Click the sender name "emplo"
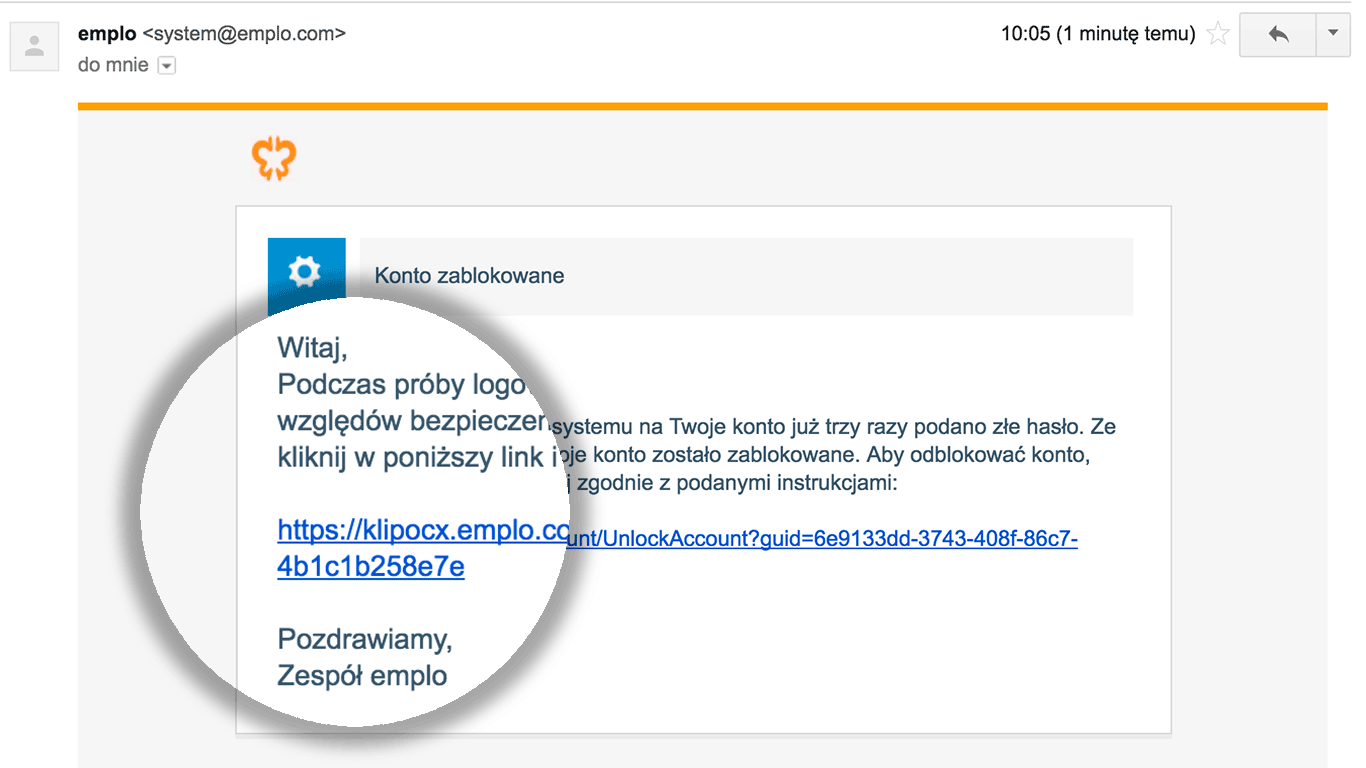The height and width of the screenshot is (768, 1366). pos(106,33)
